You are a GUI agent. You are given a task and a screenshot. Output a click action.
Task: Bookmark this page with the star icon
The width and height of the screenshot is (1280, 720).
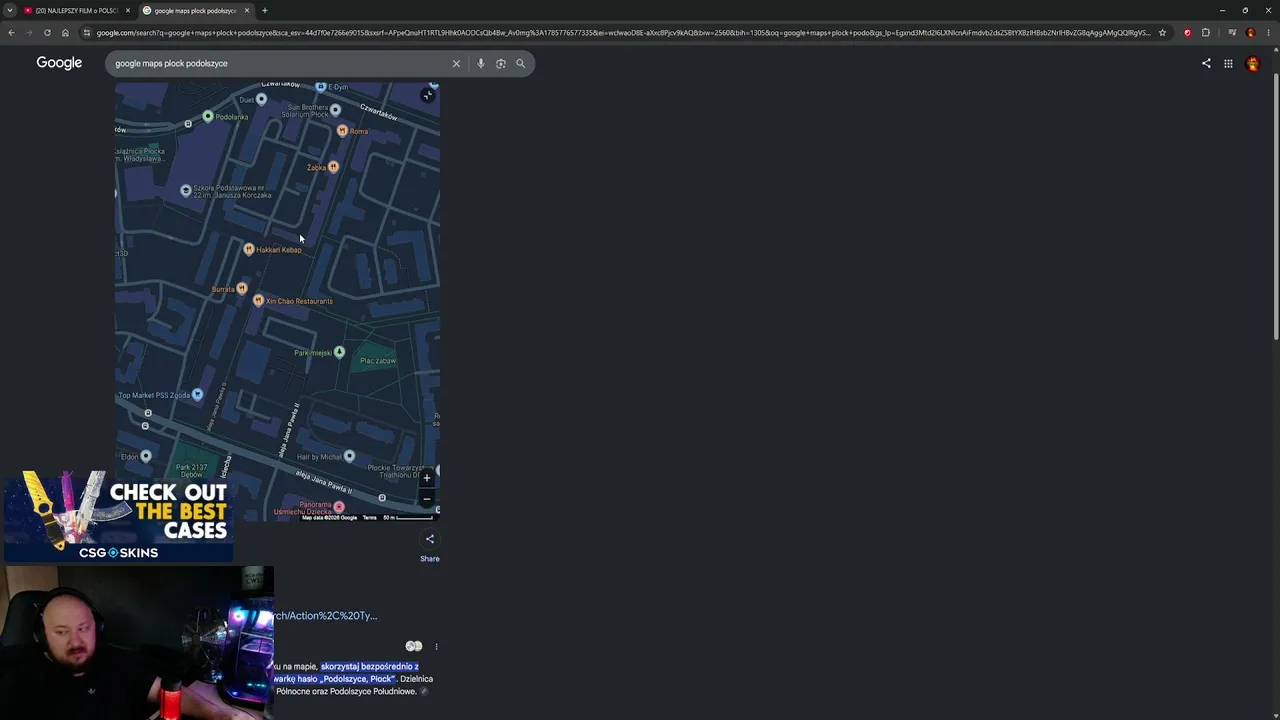coord(1162,33)
